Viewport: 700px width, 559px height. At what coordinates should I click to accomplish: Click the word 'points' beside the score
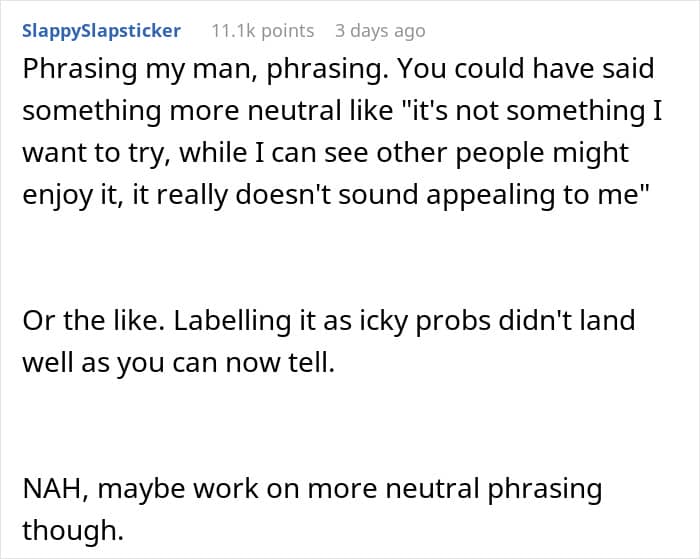pyautogui.click(x=288, y=31)
